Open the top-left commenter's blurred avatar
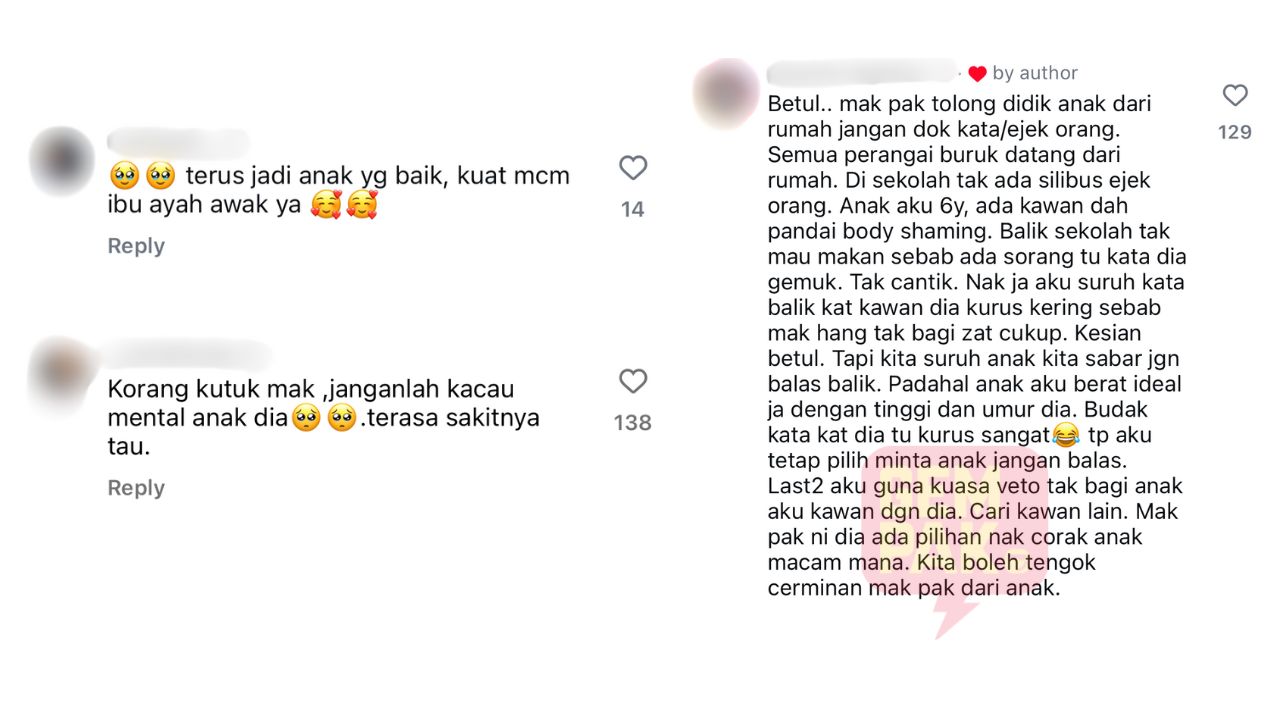Image resolution: width=1280 pixels, height=720 pixels. click(x=62, y=160)
